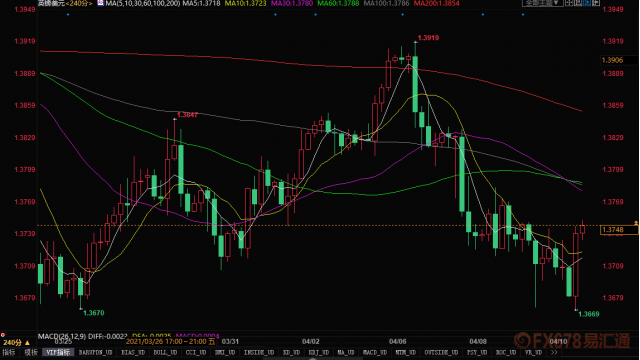This screenshot has width=640, height=360.
Task: Switch to the 指标 tab
Action: pos(9,352)
